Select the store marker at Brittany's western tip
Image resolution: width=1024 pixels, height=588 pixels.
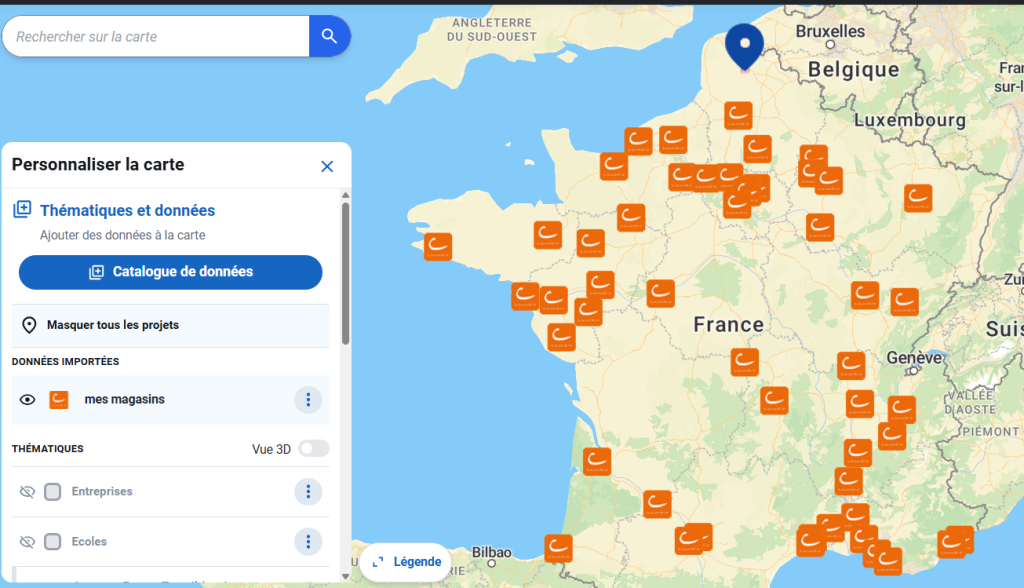438,247
